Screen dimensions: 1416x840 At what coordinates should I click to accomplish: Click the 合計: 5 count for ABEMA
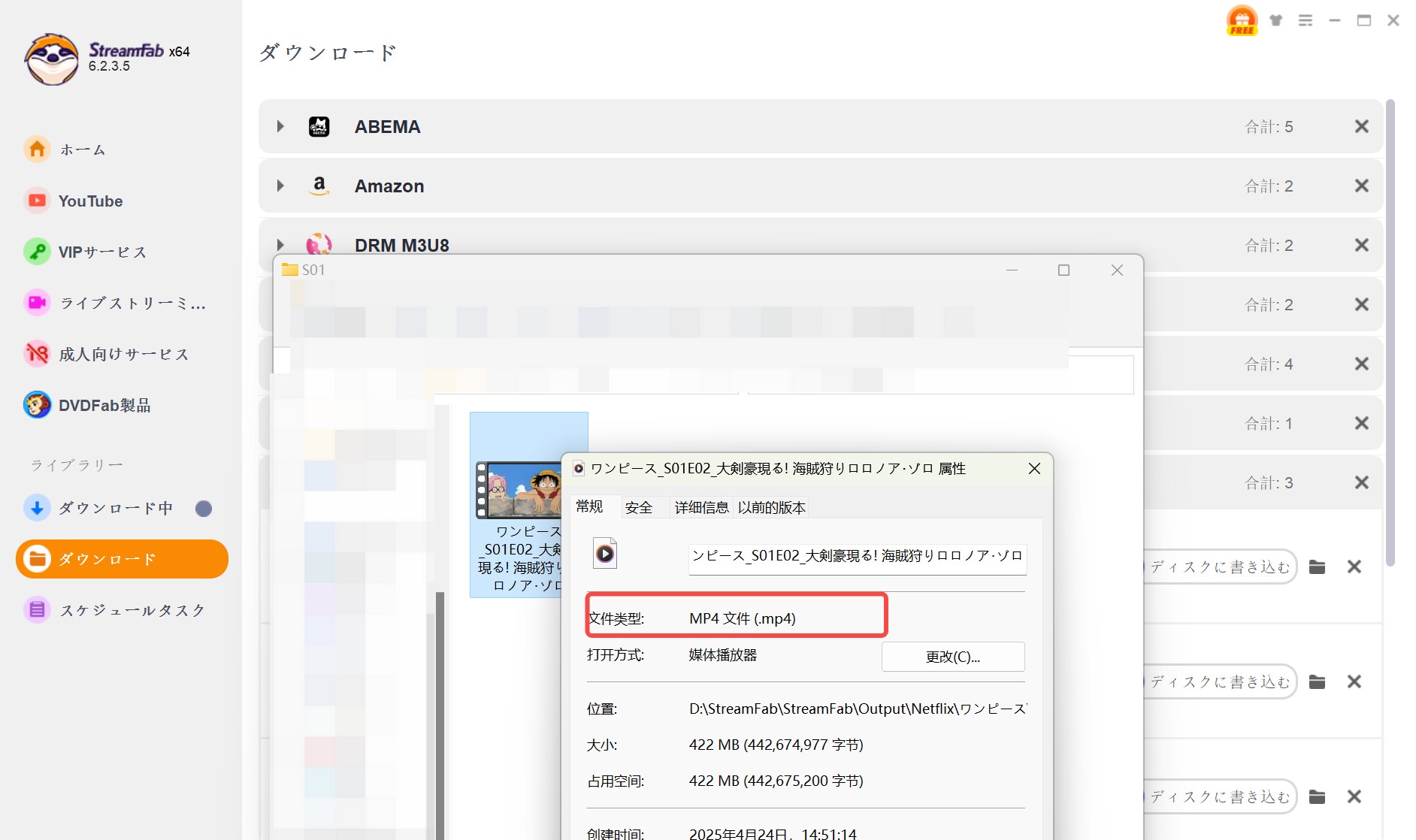pyautogui.click(x=1269, y=126)
